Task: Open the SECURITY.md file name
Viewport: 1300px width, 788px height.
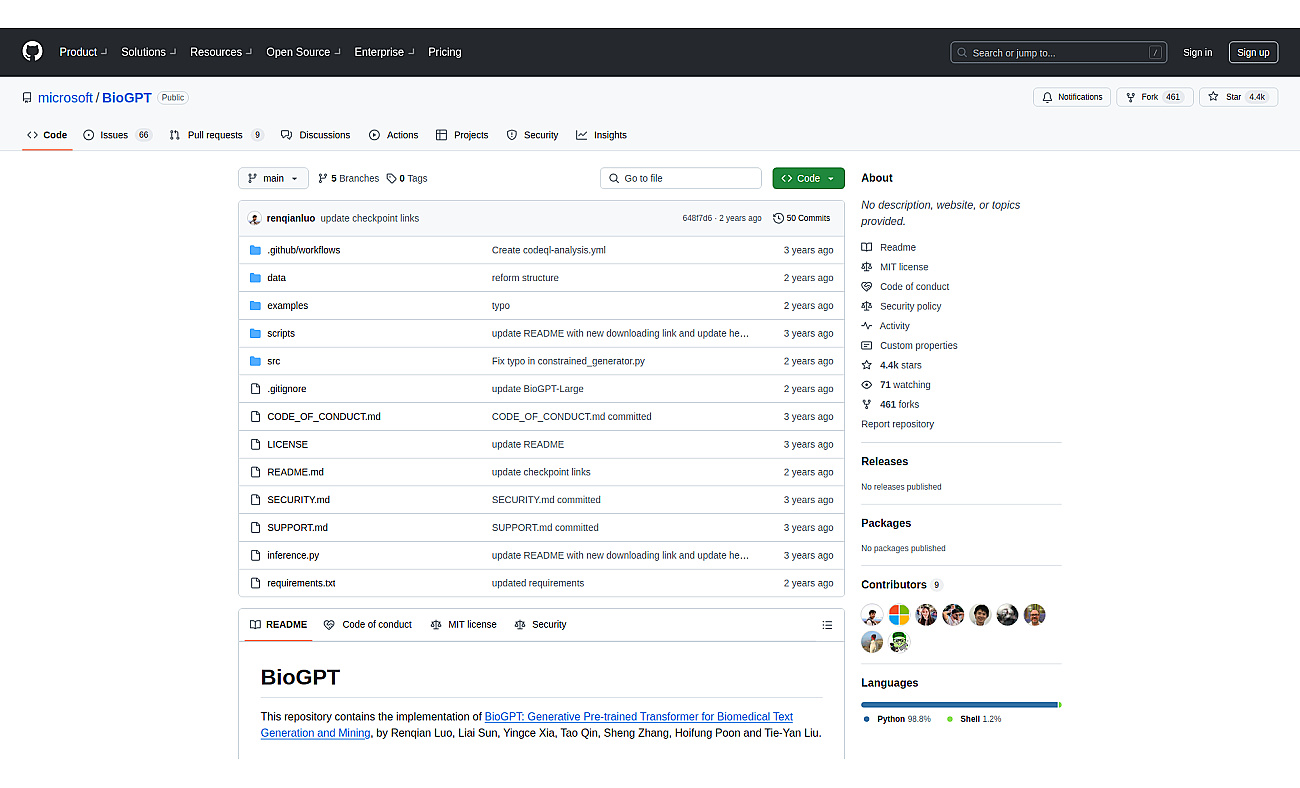Action: (x=298, y=500)
